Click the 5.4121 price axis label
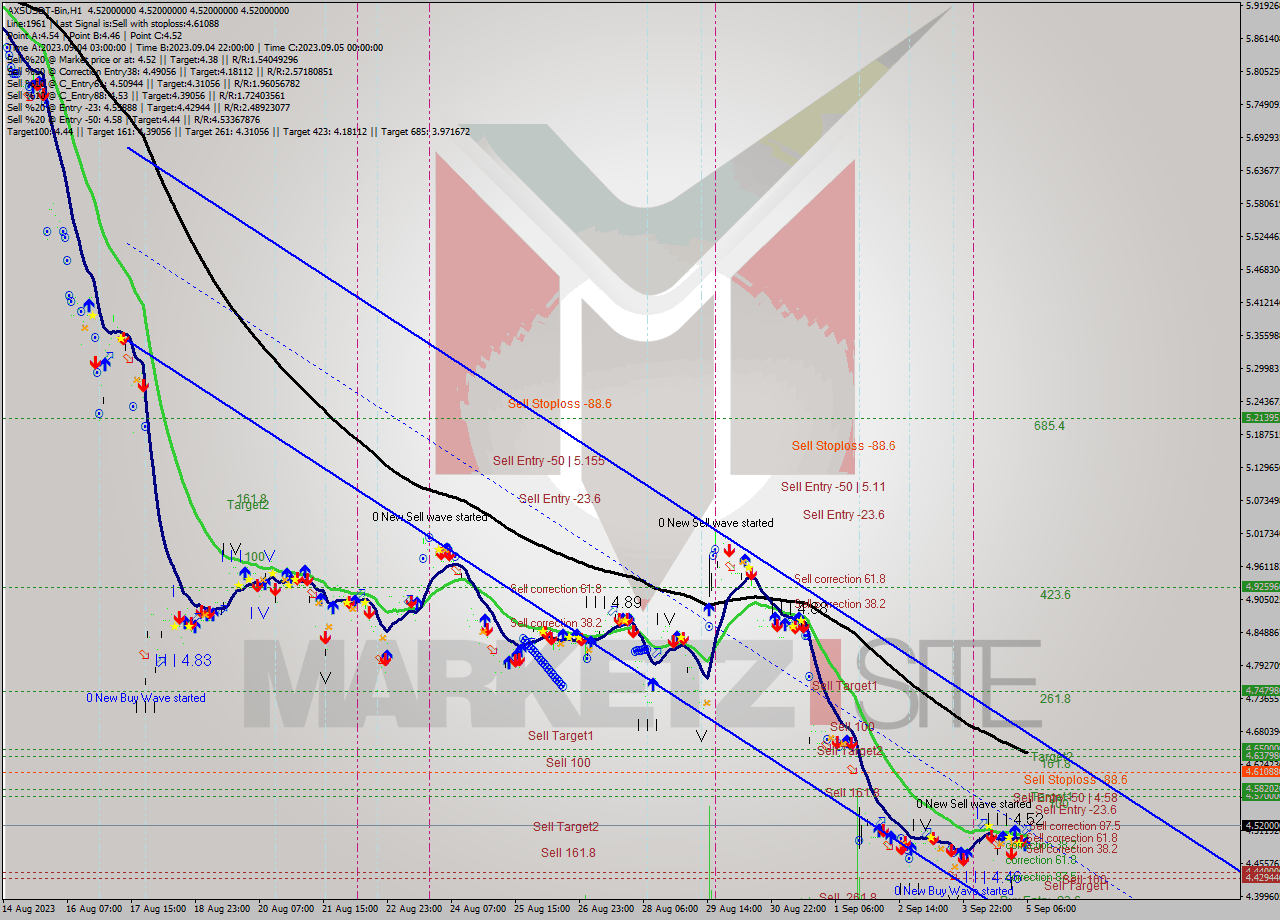 (x=1262, y=302)
